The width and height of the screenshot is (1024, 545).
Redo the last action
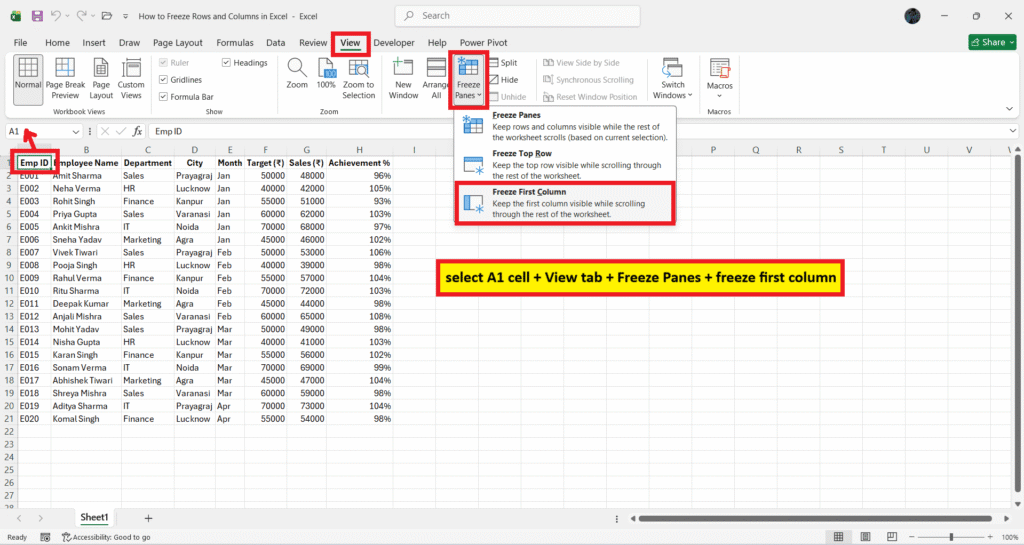(81, 16)
